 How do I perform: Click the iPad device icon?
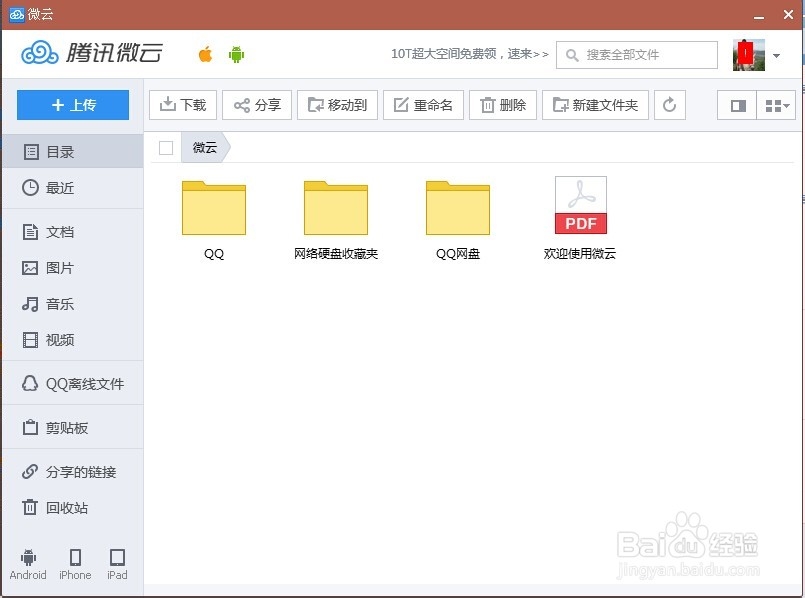(x=117, y=564)
